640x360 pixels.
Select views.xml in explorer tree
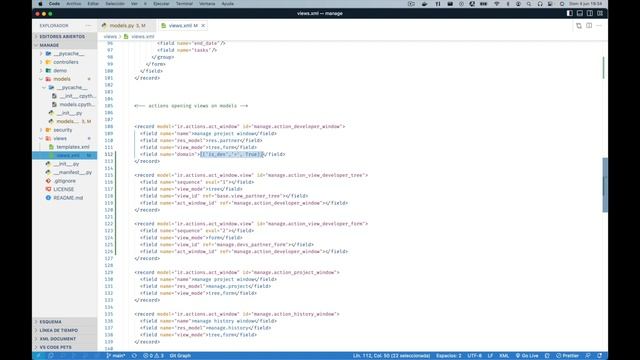tap(64, 156)
